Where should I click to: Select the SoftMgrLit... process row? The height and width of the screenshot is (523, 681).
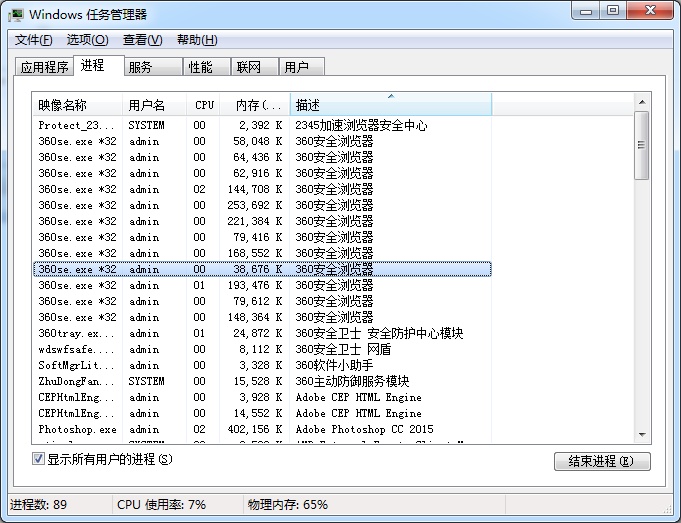point(262,365)
